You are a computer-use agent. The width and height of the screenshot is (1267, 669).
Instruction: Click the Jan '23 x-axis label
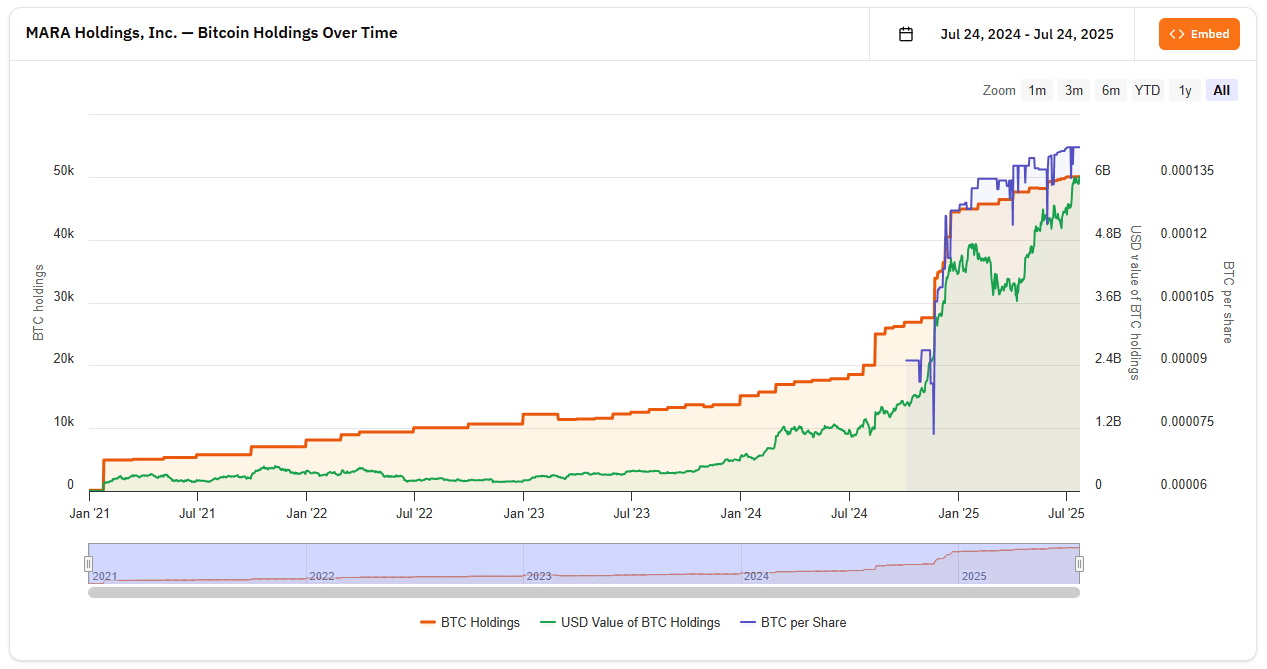click(523, 513)
